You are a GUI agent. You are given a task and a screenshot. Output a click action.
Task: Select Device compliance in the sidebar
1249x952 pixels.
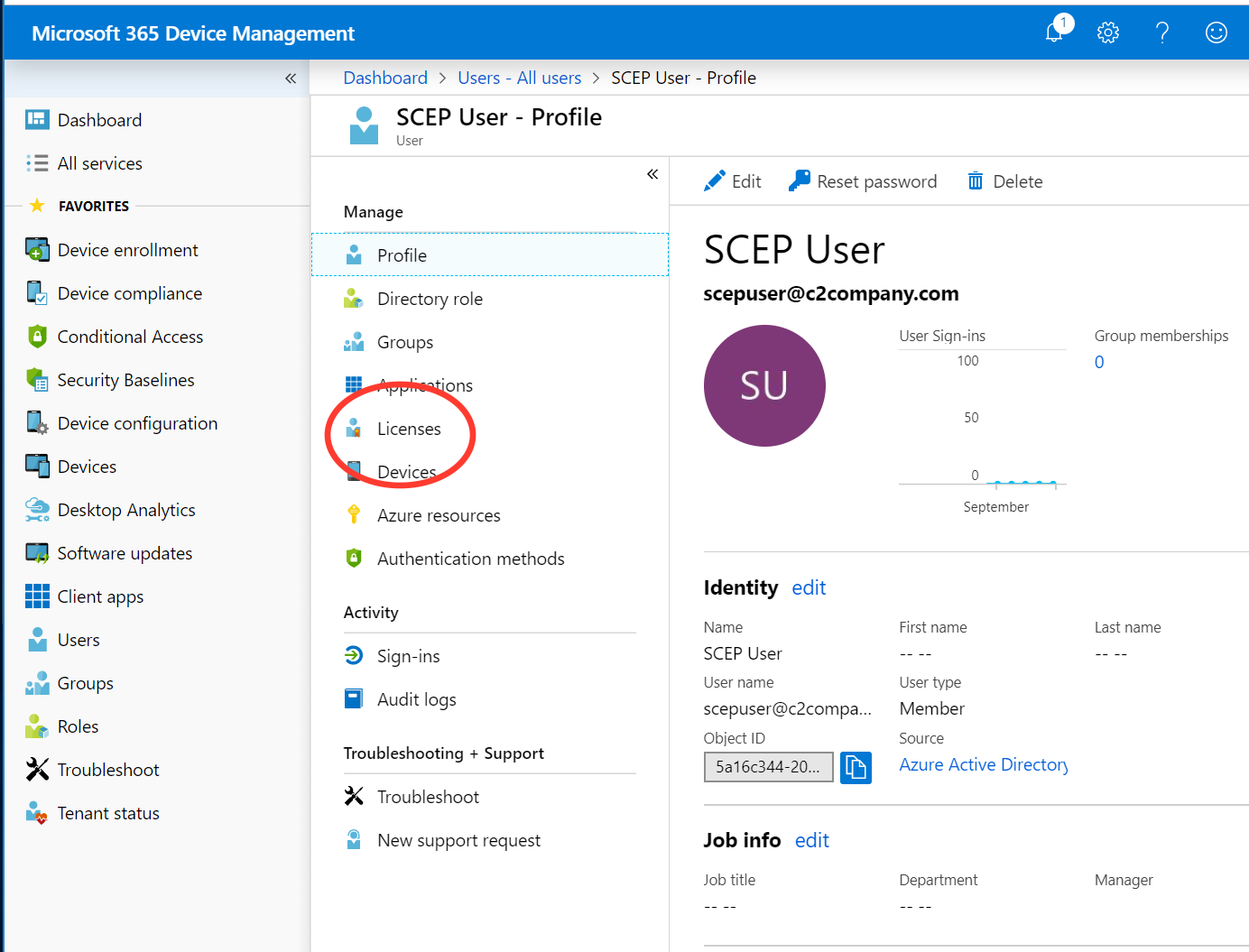pos(129,292)
